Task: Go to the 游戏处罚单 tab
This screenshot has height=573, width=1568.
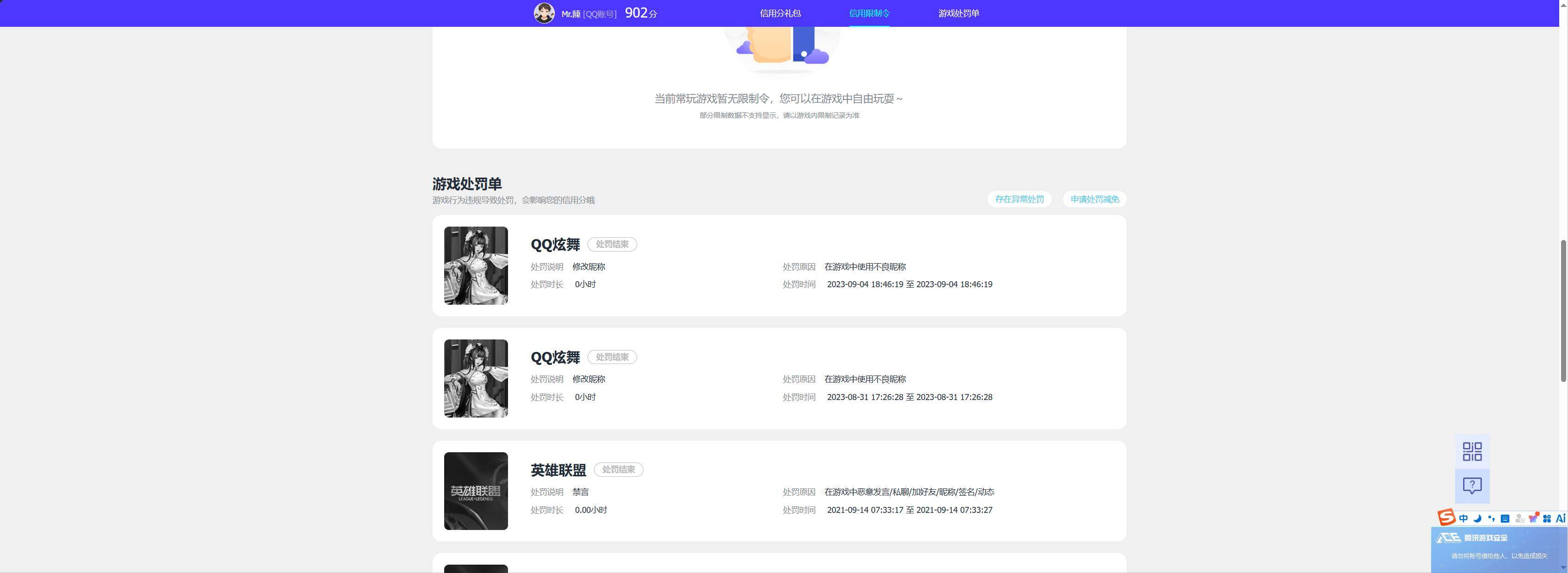Action: pos(959,13)
